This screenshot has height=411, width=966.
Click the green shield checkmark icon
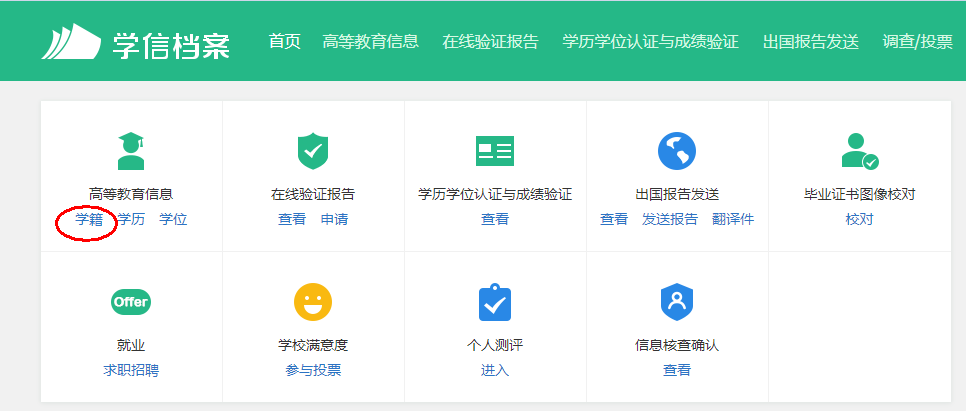click(313, 151)
